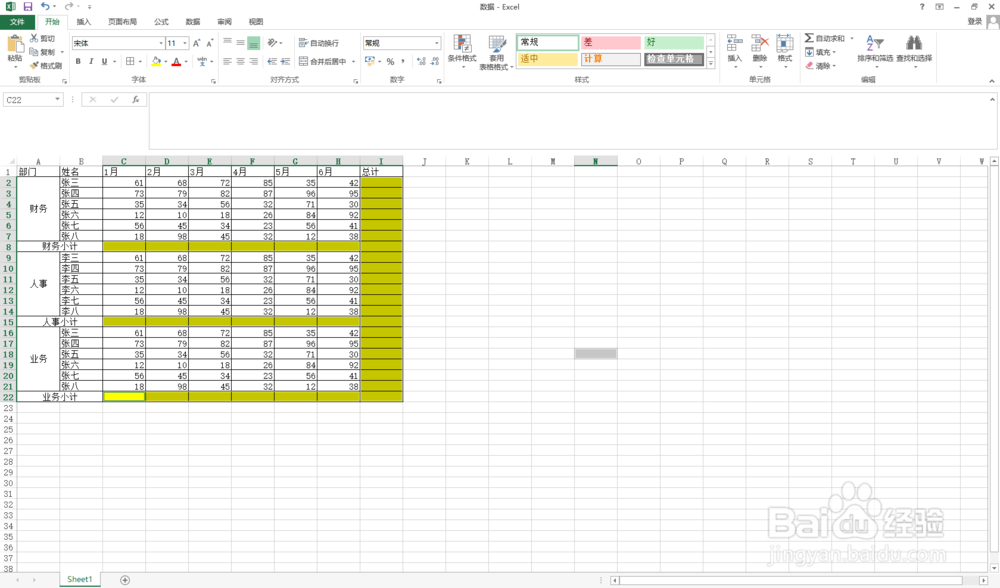Apply percent style
The width and height of the screenshot is (1000, 588).
click(x=390, y=61)
